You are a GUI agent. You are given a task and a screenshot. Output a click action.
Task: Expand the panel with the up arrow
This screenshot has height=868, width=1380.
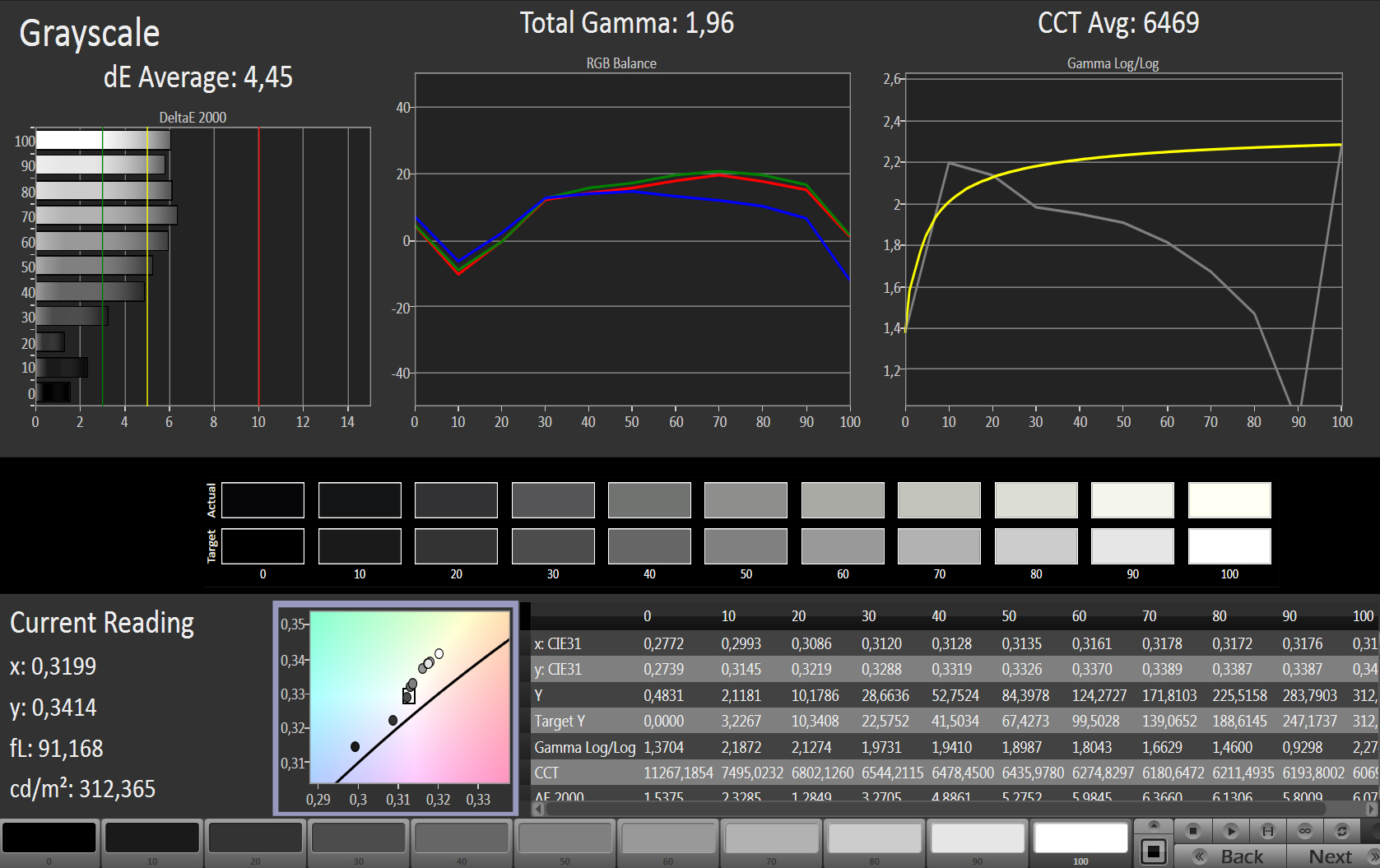1154,824
